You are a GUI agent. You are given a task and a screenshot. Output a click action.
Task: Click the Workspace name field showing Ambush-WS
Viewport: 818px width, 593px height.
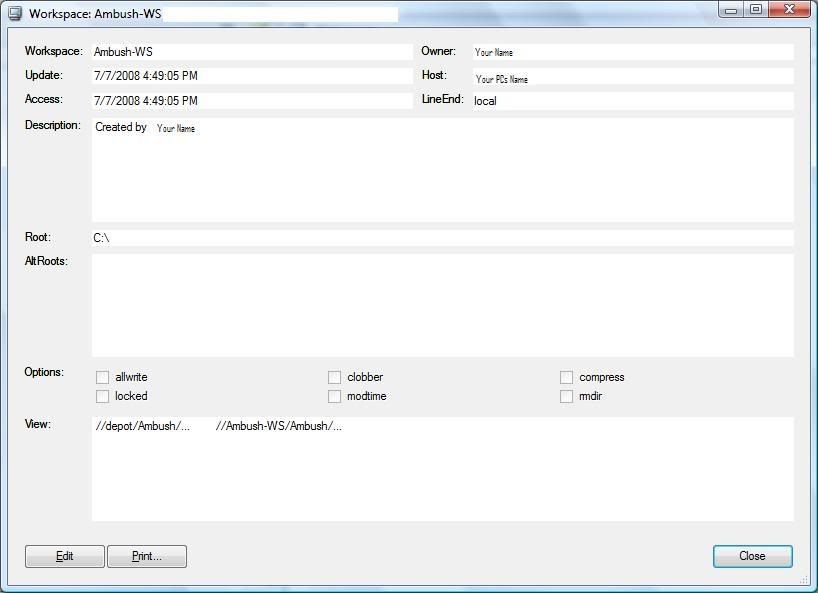click(251, 52)
